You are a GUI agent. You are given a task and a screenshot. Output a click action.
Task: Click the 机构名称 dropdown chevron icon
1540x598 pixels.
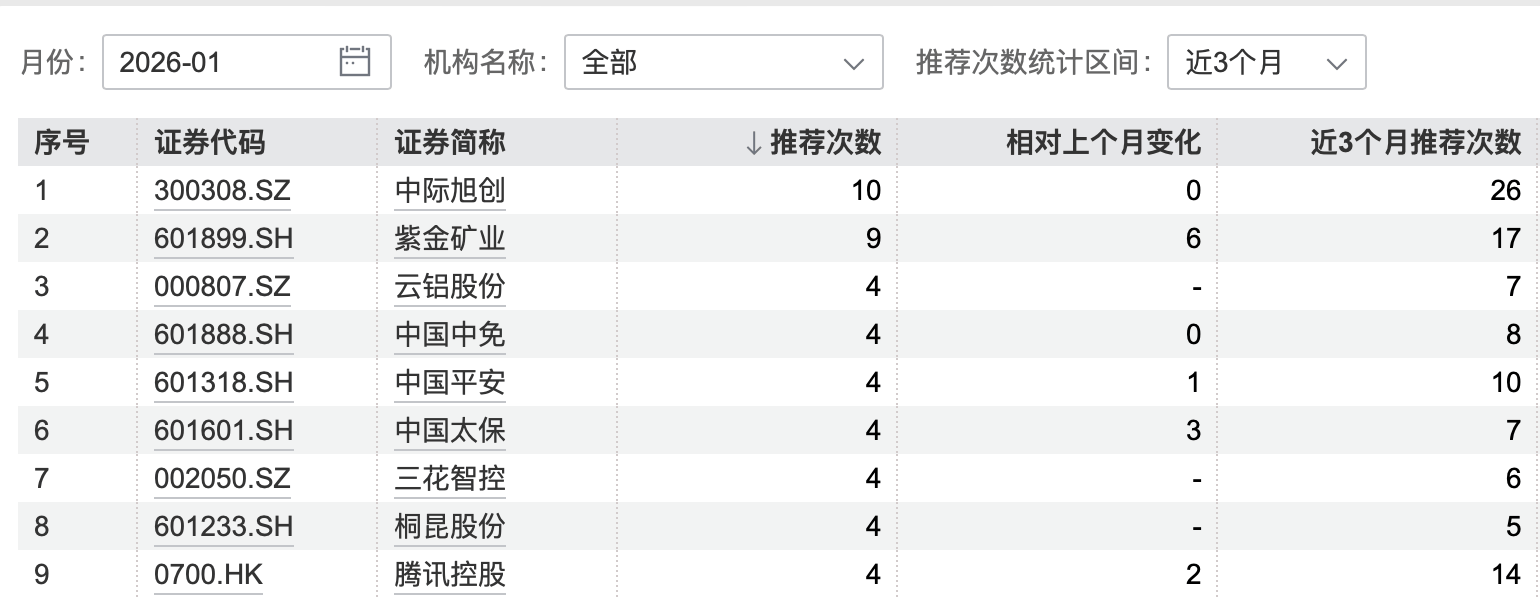[853, 63]
